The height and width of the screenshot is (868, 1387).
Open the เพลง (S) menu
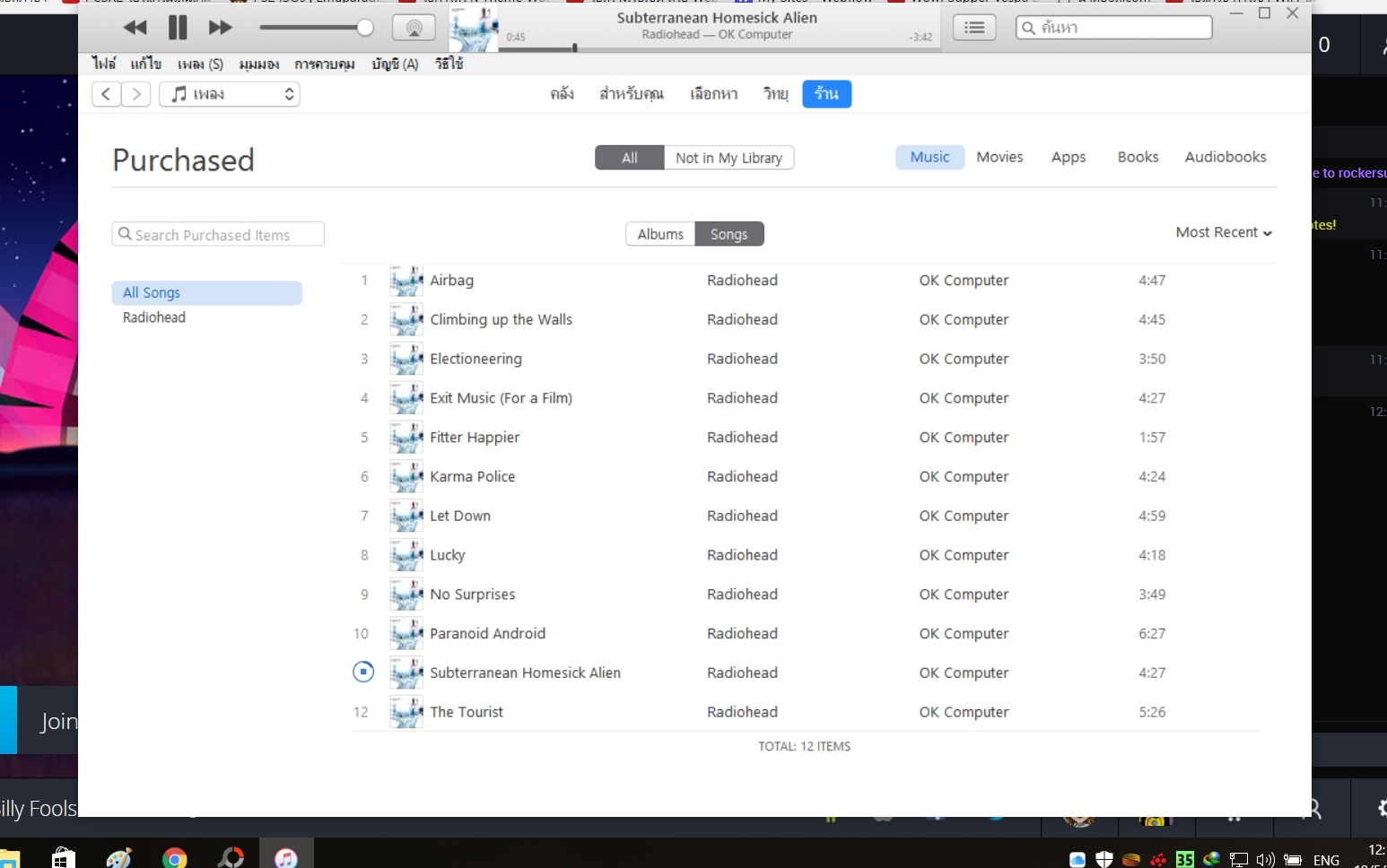200,64
